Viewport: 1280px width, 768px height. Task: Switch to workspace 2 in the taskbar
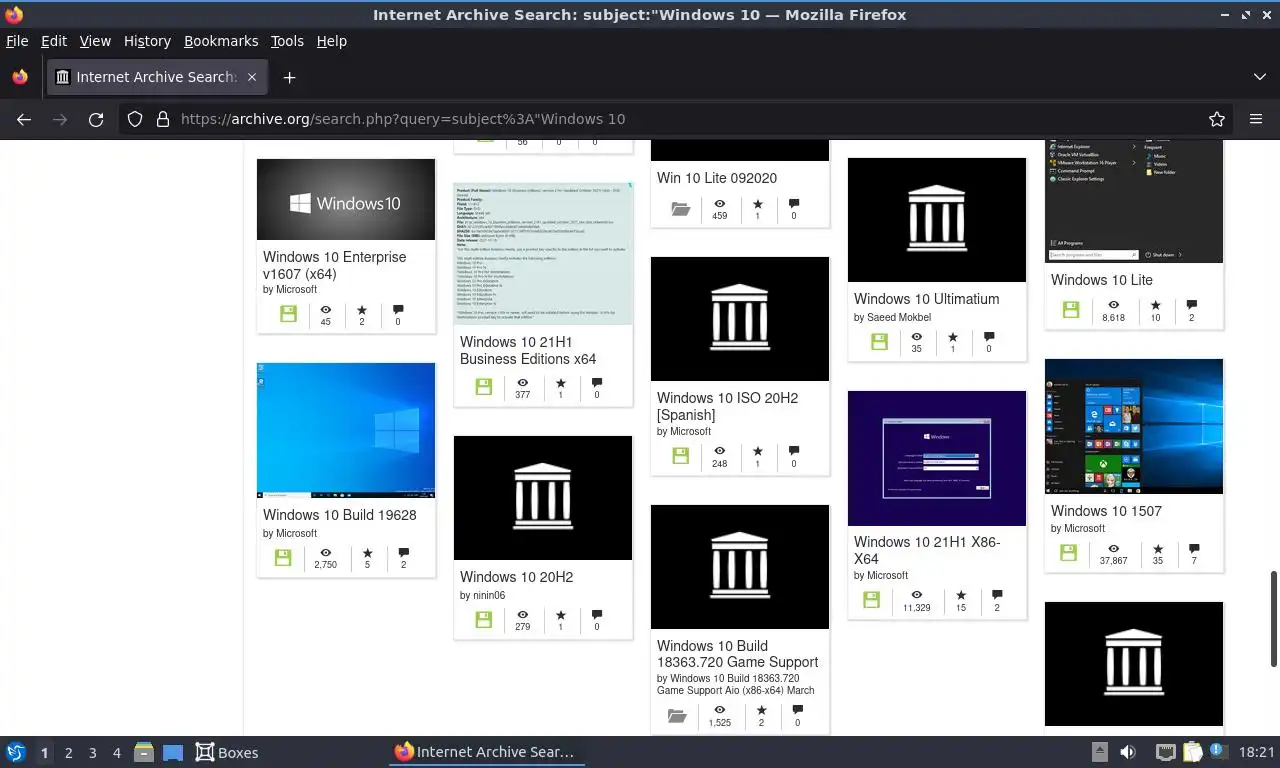tap(68, 753)
